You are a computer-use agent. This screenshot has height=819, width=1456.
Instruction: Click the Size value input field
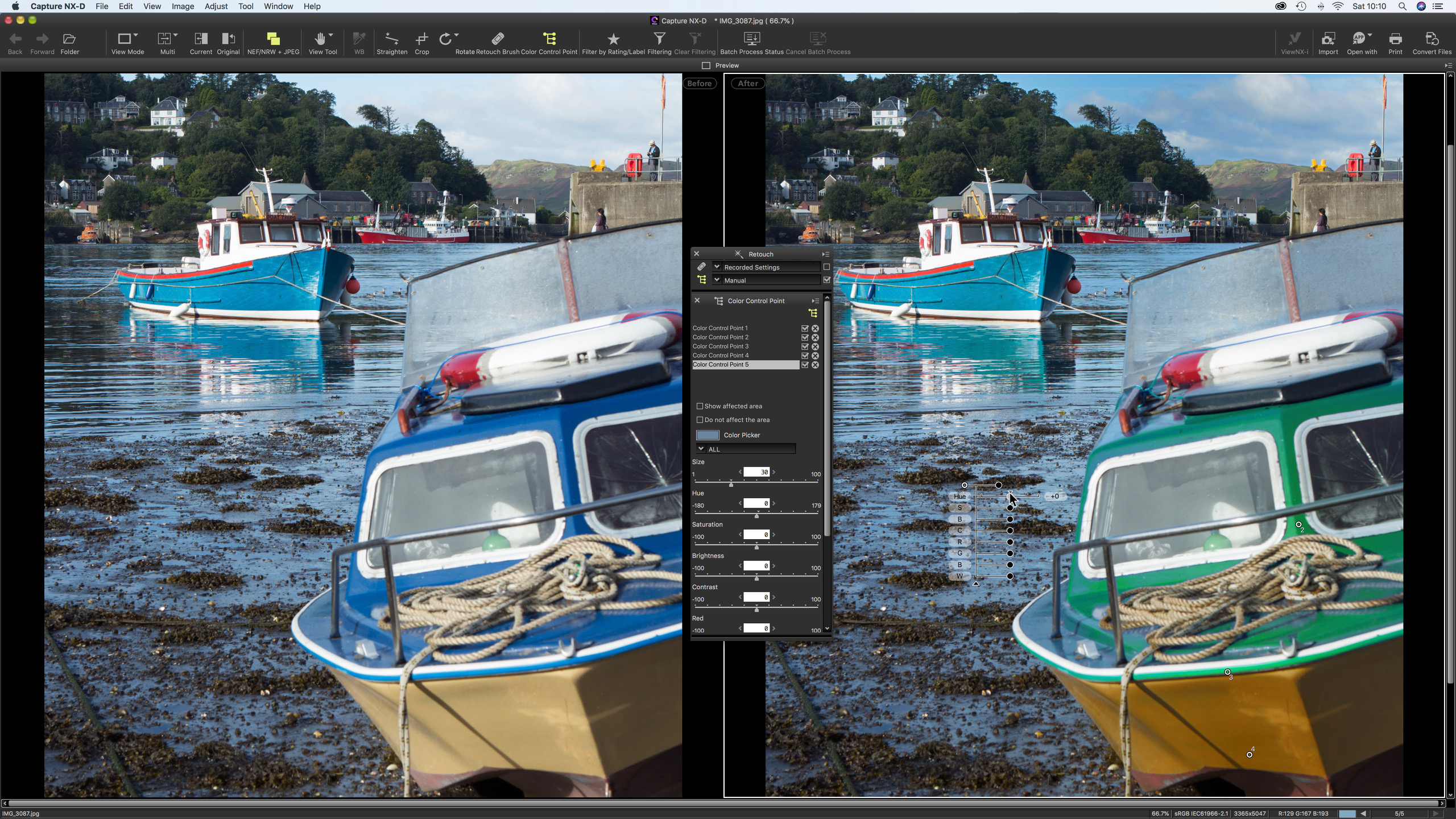[756, 472]
